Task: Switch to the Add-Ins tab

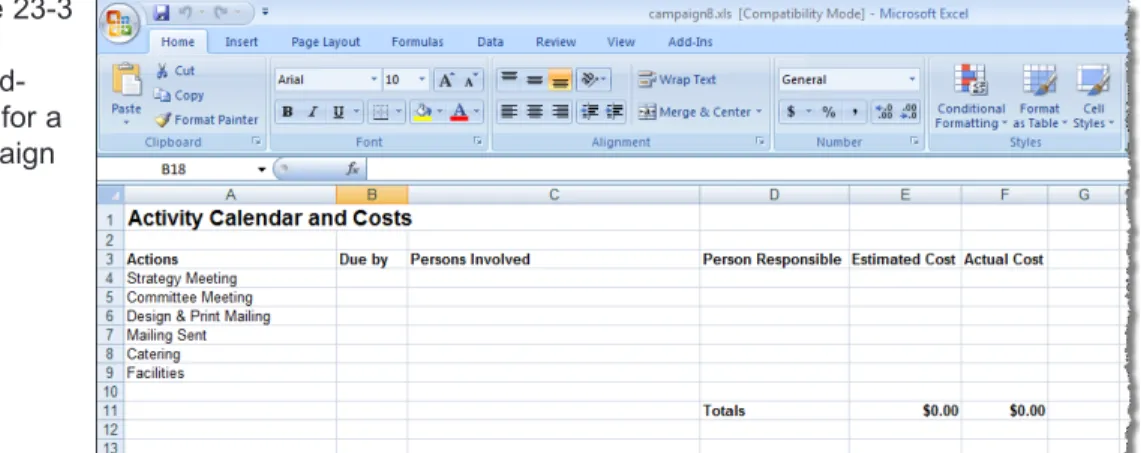Action: pos(690,42)
